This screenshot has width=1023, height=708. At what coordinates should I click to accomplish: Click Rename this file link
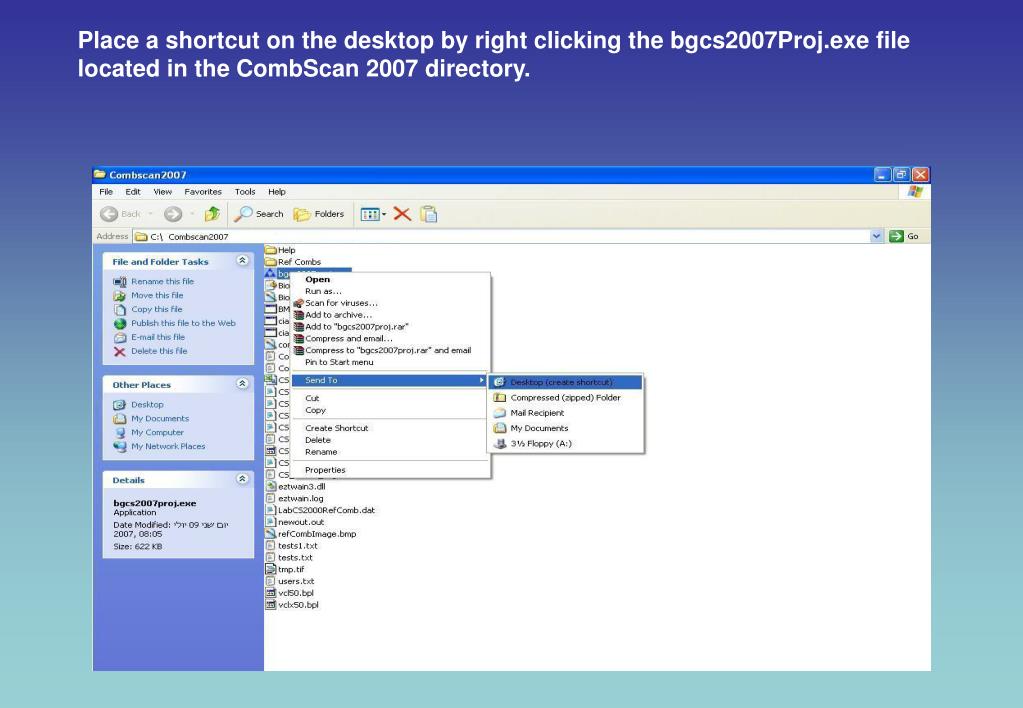coord(162,281)
